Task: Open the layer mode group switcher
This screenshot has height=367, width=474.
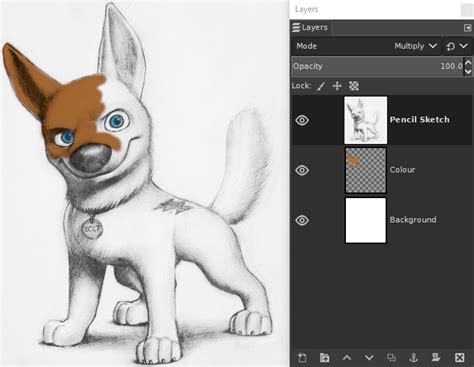Action: (457, 46)
